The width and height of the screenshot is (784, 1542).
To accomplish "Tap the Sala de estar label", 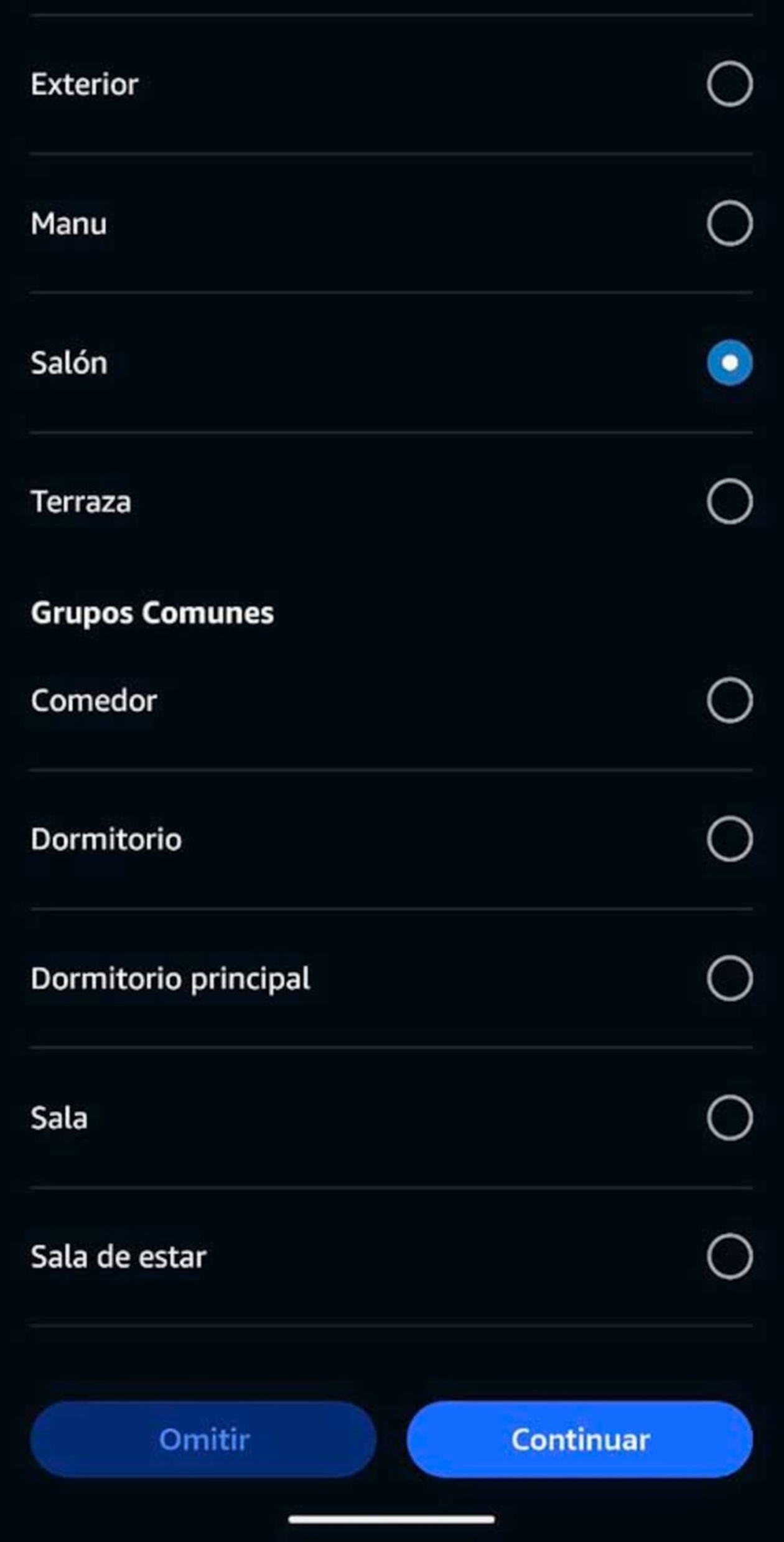I will click(118, 1257).
